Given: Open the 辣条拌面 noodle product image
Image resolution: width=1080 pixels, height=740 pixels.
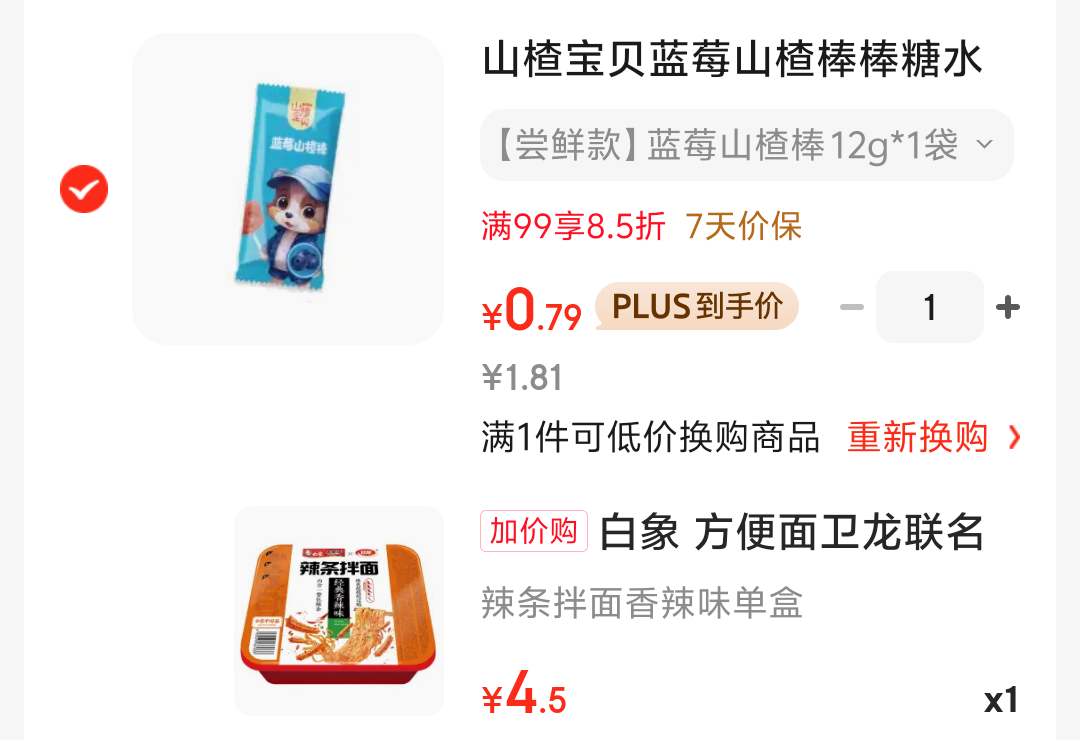Looking at the screenshot, I should (x=339, y=610).
